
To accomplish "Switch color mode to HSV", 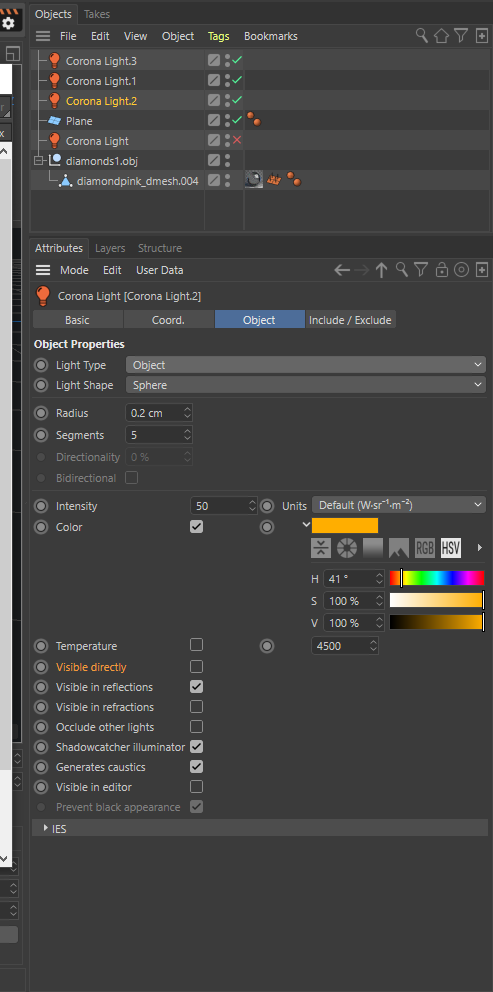I will (451, 548).
